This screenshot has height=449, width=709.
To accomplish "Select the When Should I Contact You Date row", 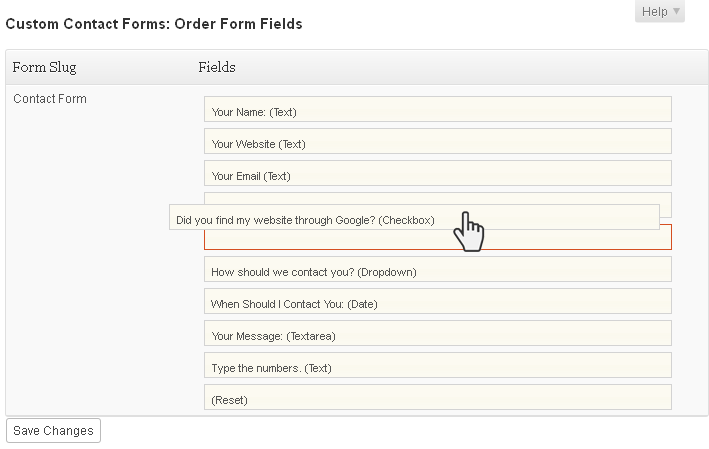I will [x=438, y=301].
